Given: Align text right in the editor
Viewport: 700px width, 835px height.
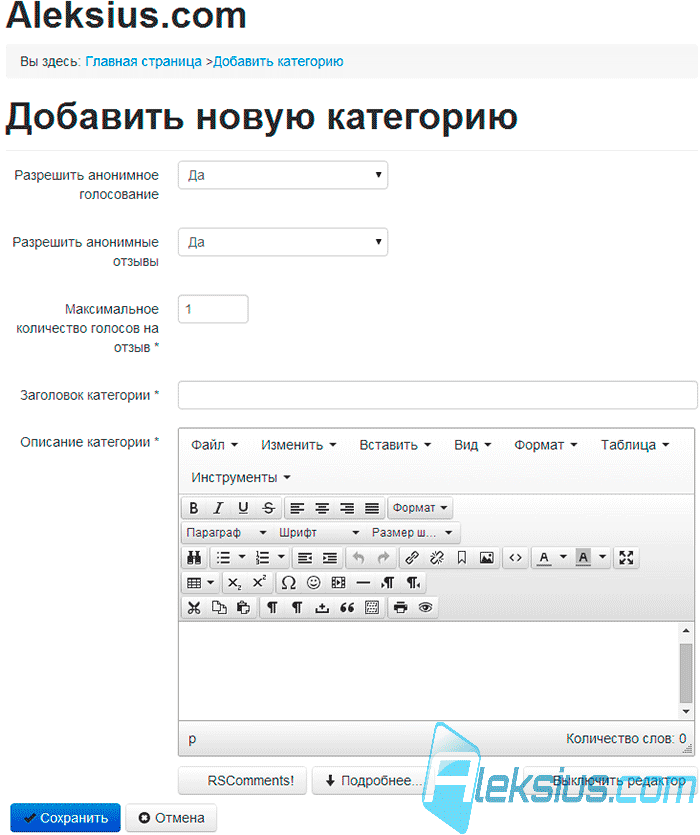Looking at the screenshot, I should [x=347, y=508].
